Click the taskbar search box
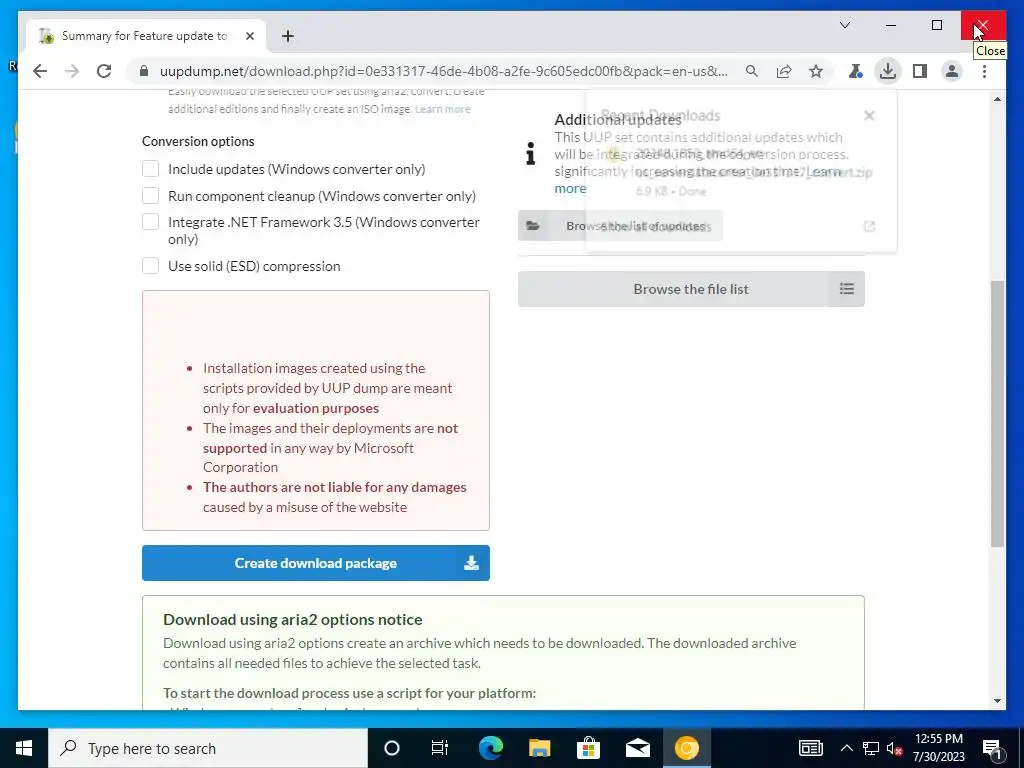This screenshot has width=1024, height=768. tap(208, 748)
